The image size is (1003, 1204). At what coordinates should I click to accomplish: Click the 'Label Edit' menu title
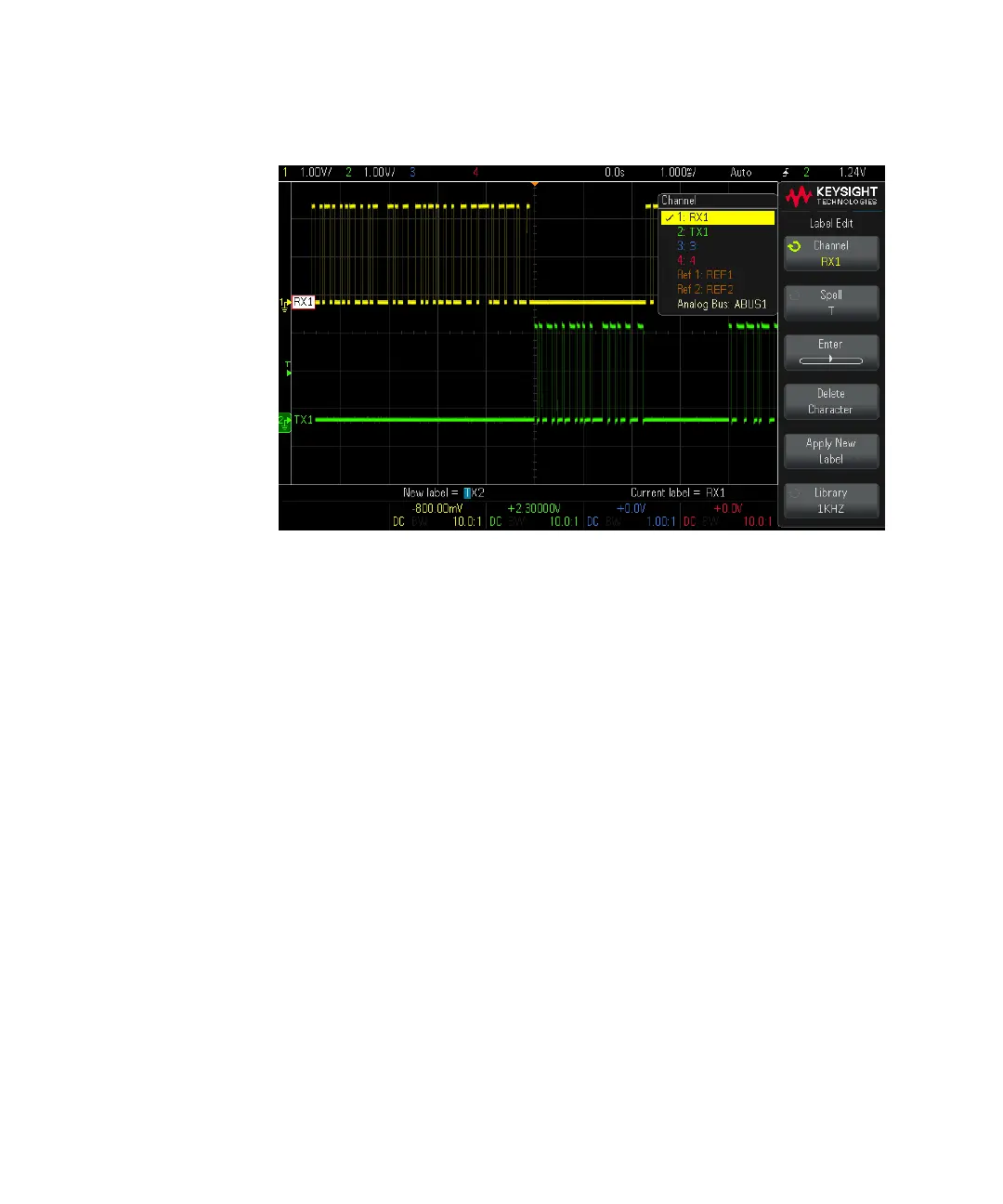tap(831, 223)
